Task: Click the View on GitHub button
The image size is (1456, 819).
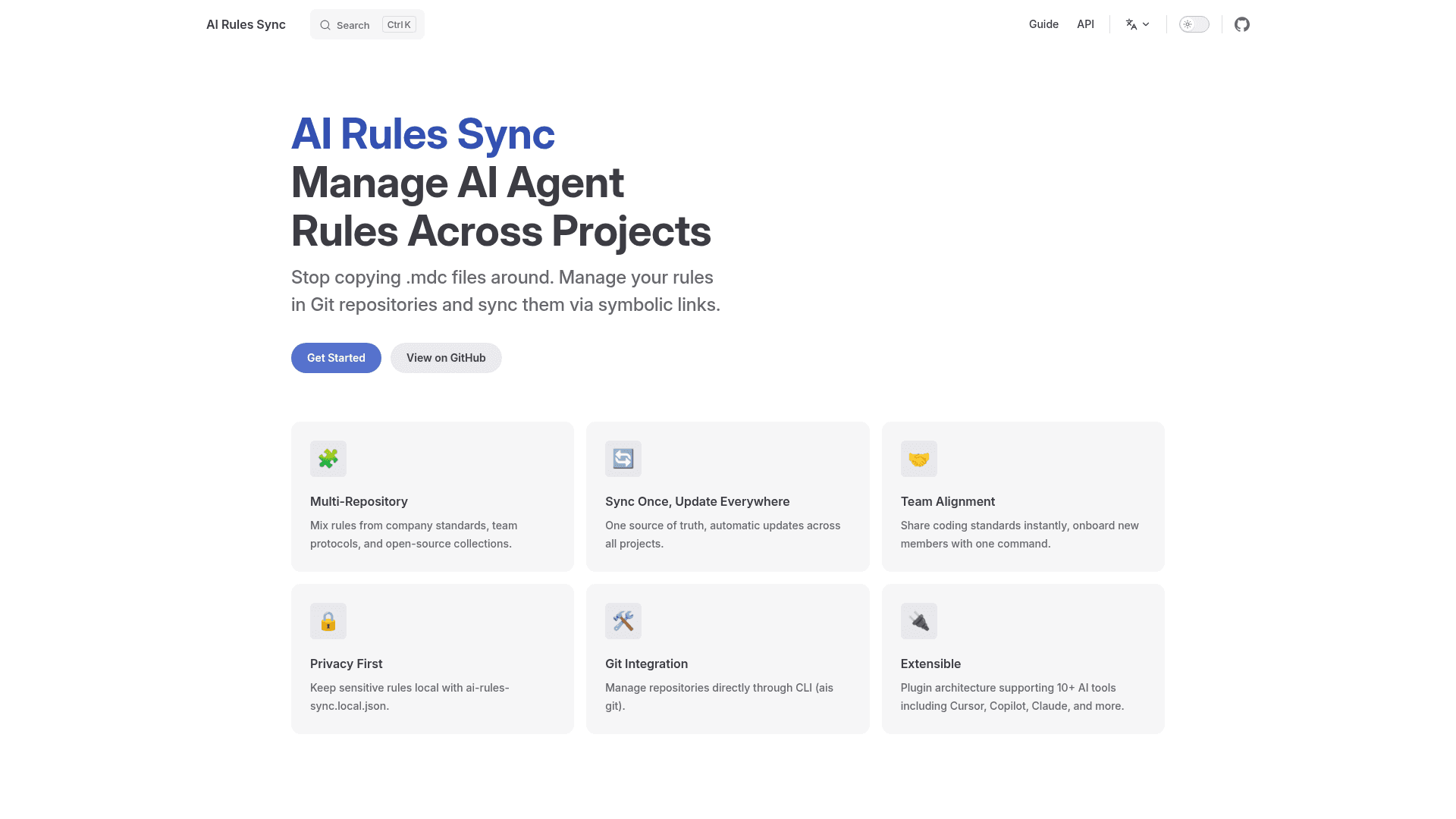Action: pos(446,357)
